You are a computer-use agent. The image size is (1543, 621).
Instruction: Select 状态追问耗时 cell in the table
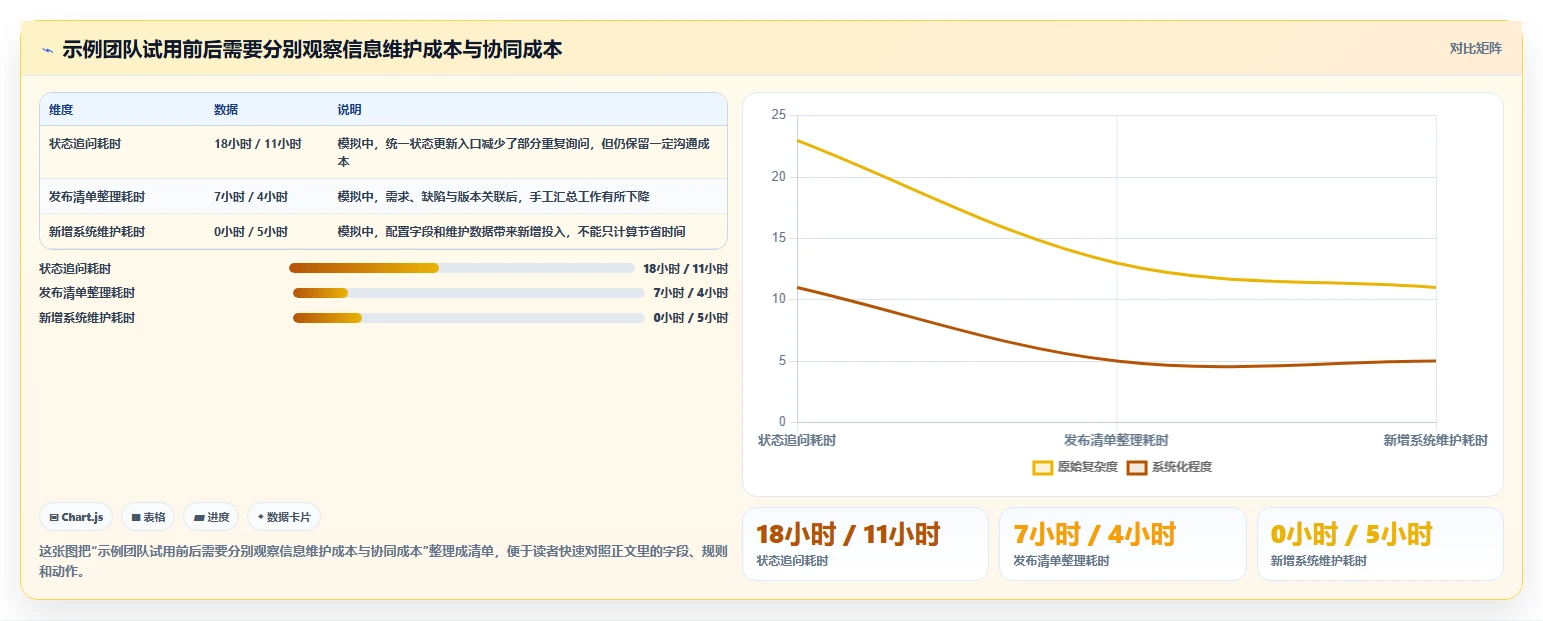click(x=85, y=144)
